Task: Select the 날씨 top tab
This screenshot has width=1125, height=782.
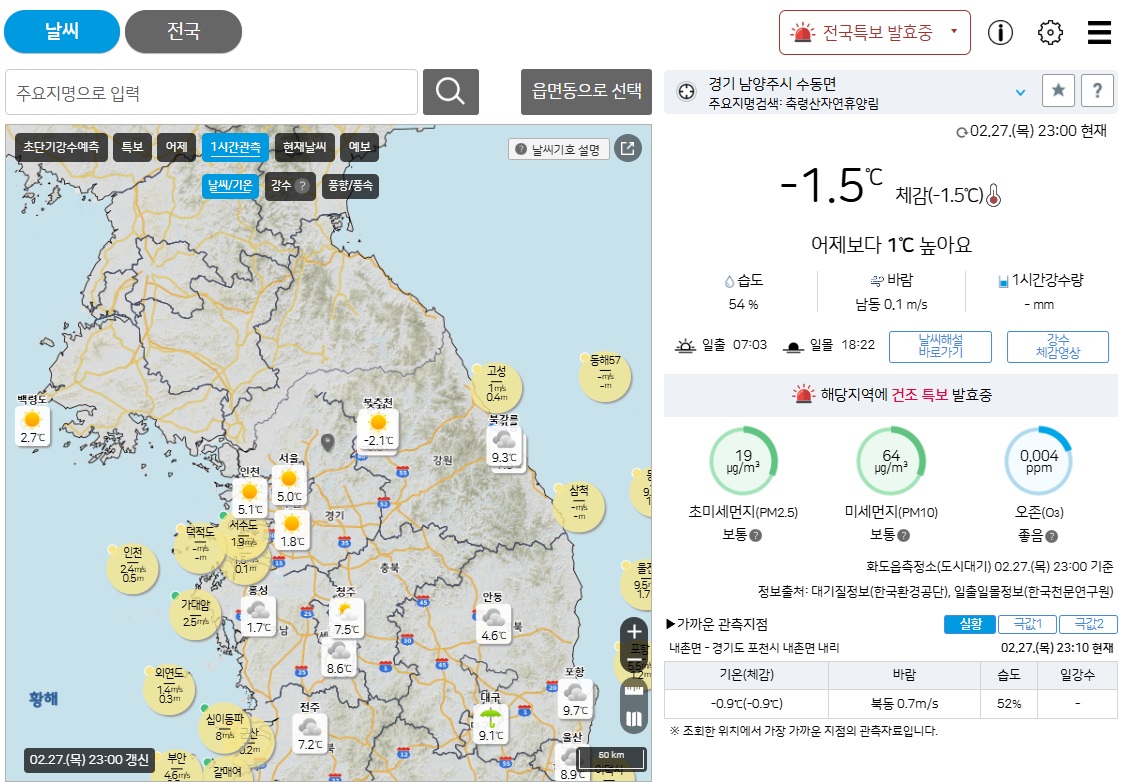Action: click(62, 32)
